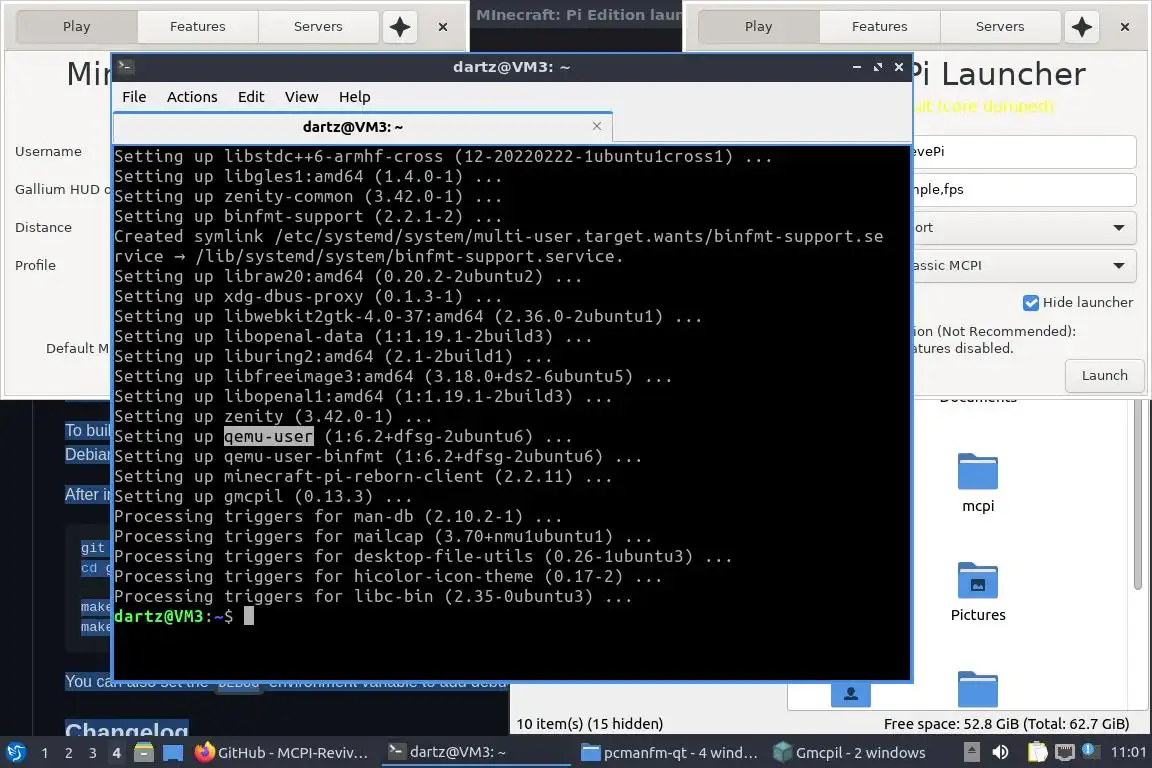Open the Help menu in terminal

pos(354,97)
